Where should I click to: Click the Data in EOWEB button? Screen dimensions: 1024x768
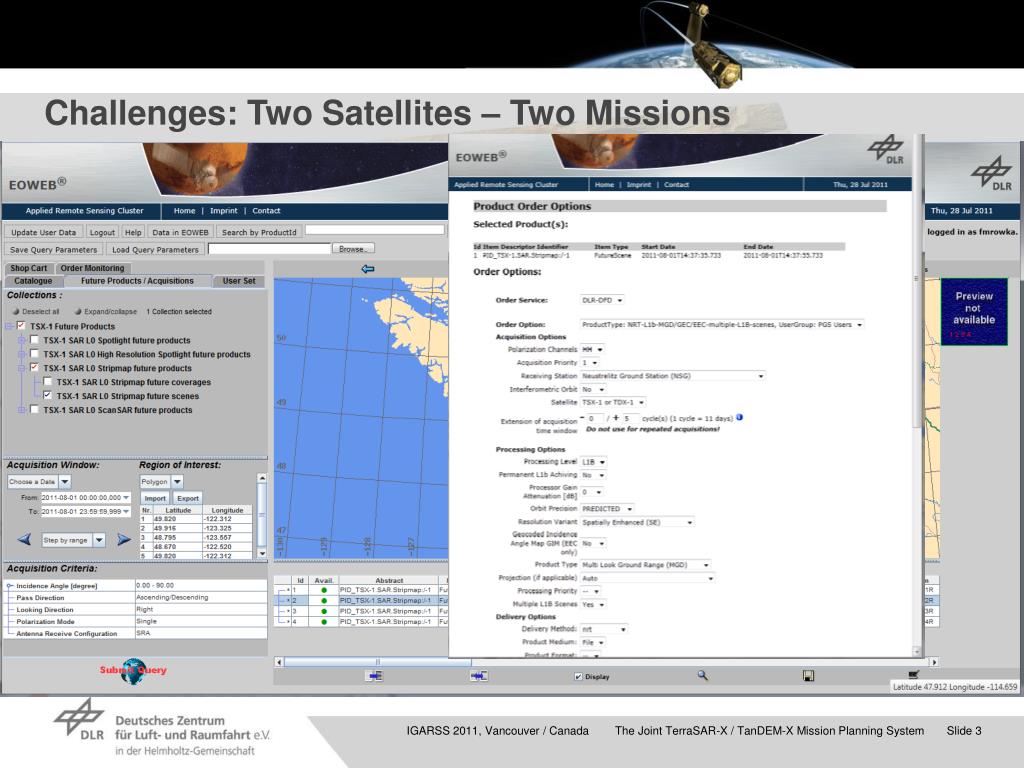[x=180, y=232]
